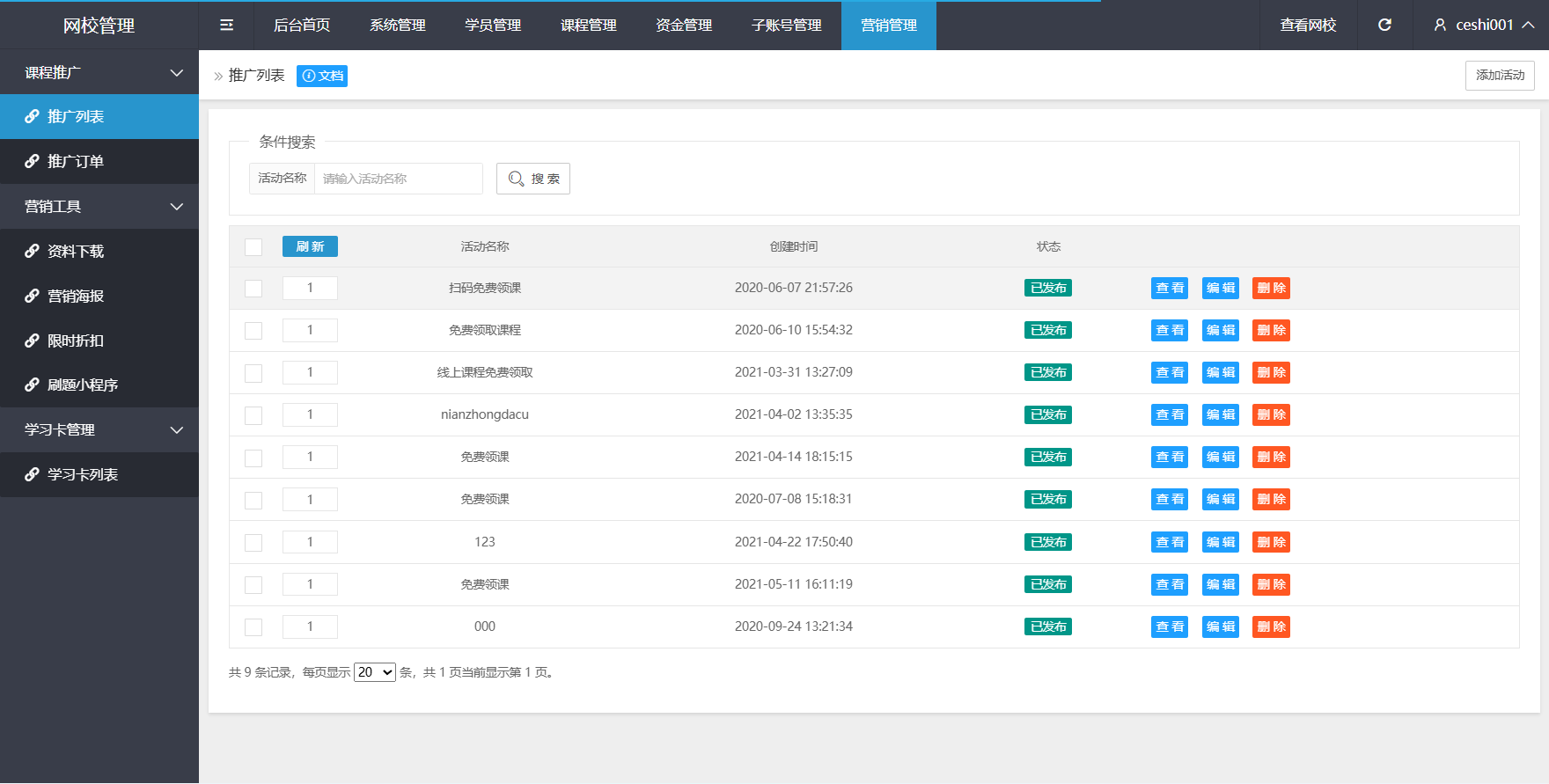Check the box for the 123 row
The height and width of the screenshot is (784, 1549).
(x=253, y=543)
